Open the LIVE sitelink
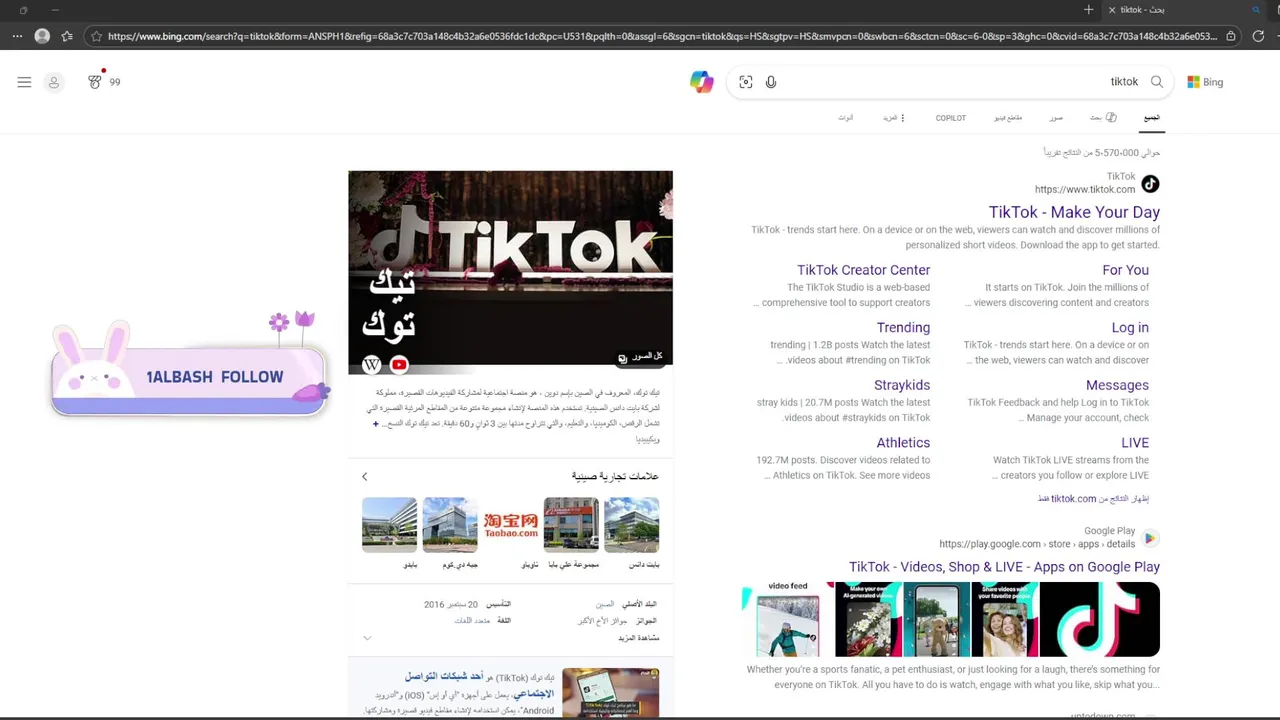 point(1135,443)
